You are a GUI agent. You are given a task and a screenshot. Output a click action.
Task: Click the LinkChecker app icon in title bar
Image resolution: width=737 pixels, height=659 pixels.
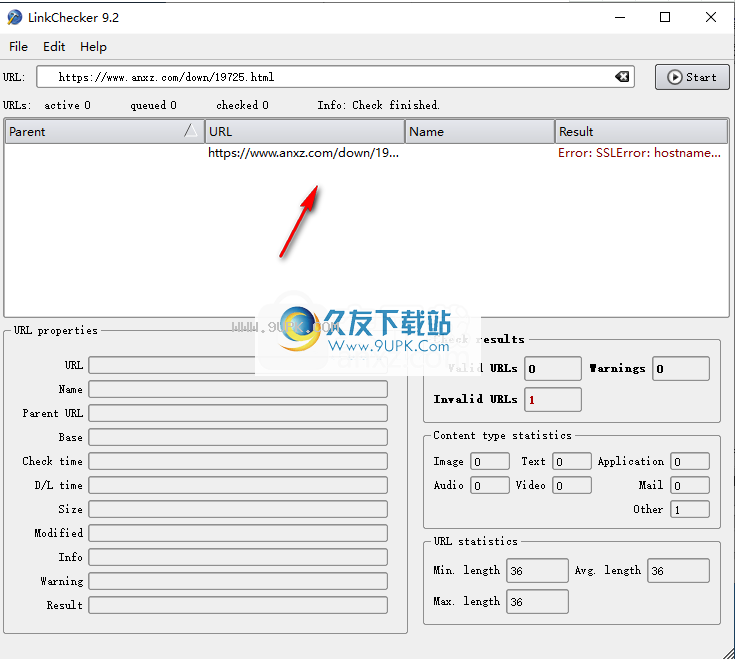coord(14,17)
